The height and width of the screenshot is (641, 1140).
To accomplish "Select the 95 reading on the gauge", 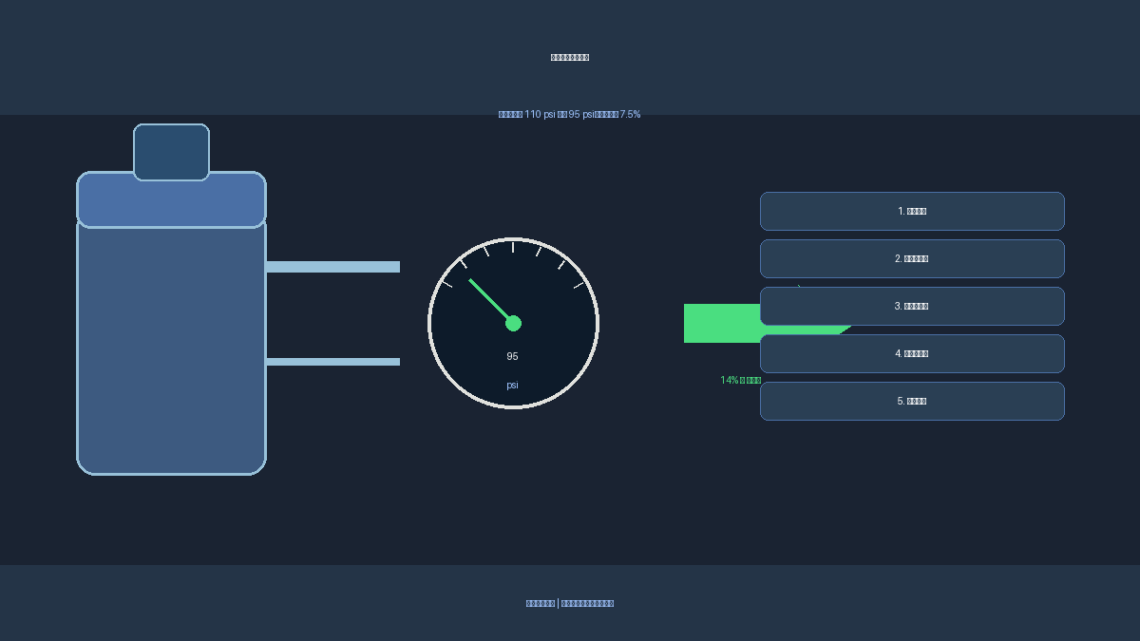I will click(x=513, y=356).
